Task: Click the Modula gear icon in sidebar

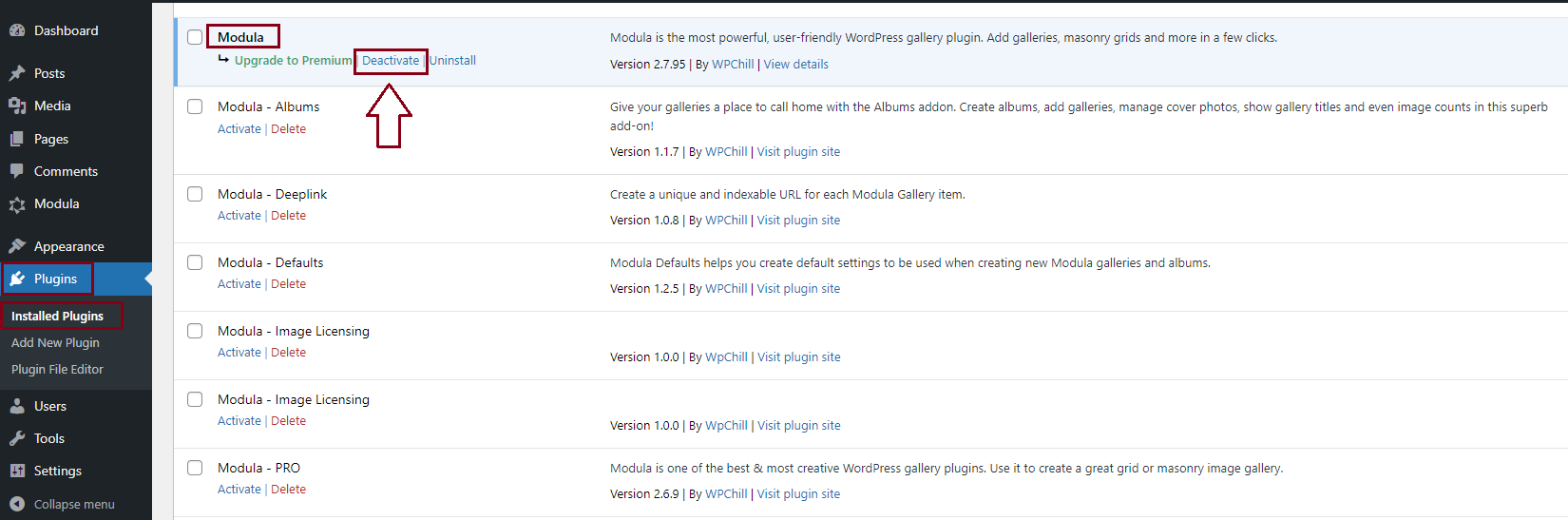Action: point(17,204)
